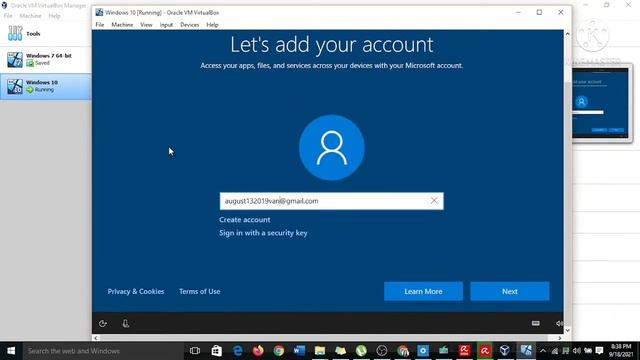Choose Sign in with a security key
The image size is (640, 360).
(263, 233)
